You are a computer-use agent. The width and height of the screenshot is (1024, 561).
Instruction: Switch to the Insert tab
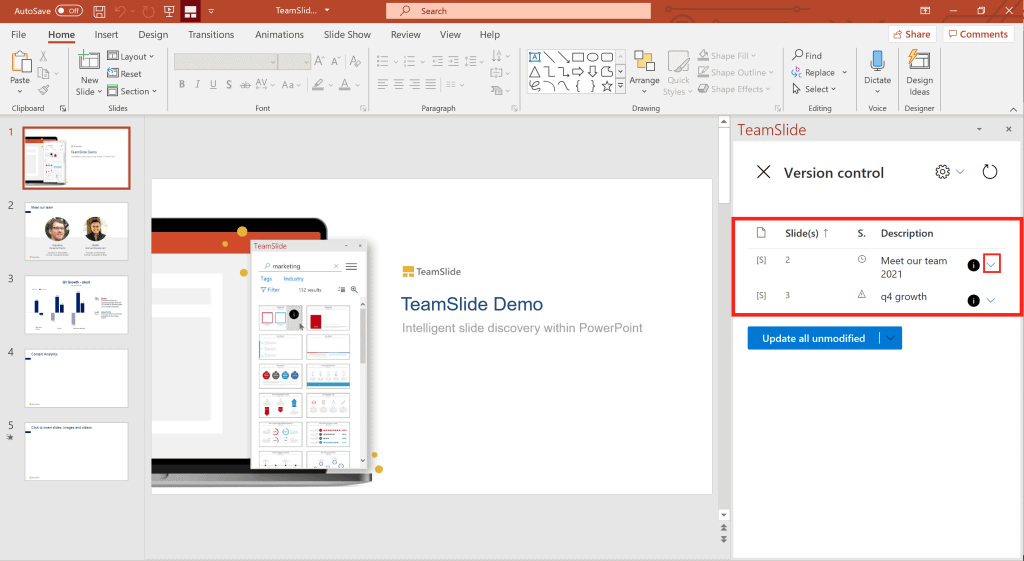[106, 35]
